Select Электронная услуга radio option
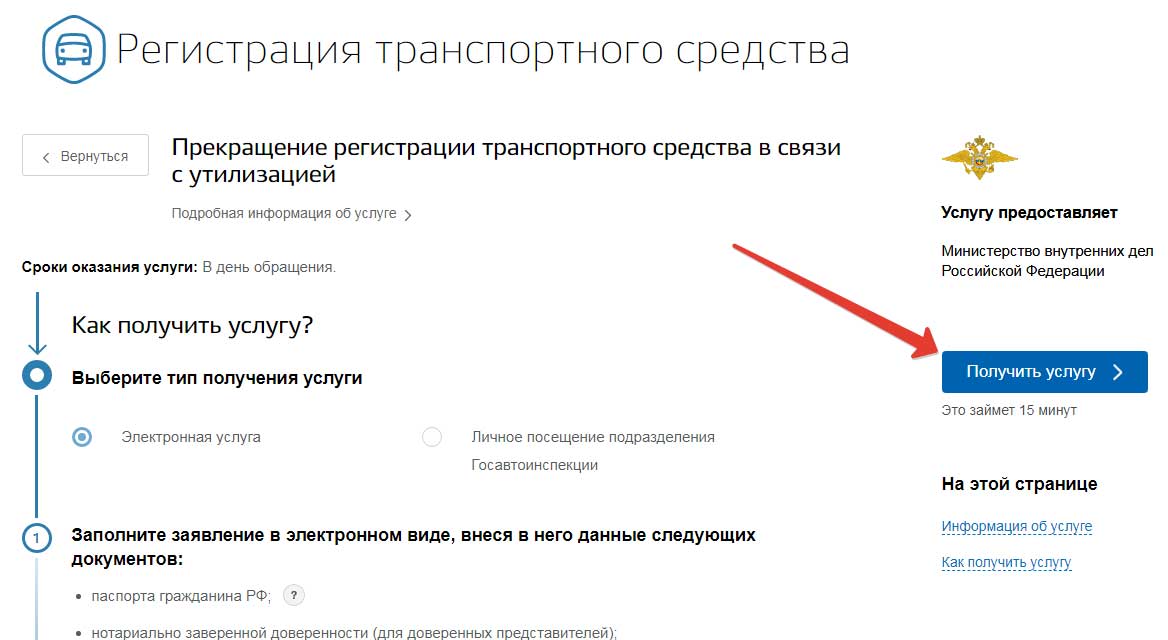Viewport: 1168px width, 640px height. (82, 437)
